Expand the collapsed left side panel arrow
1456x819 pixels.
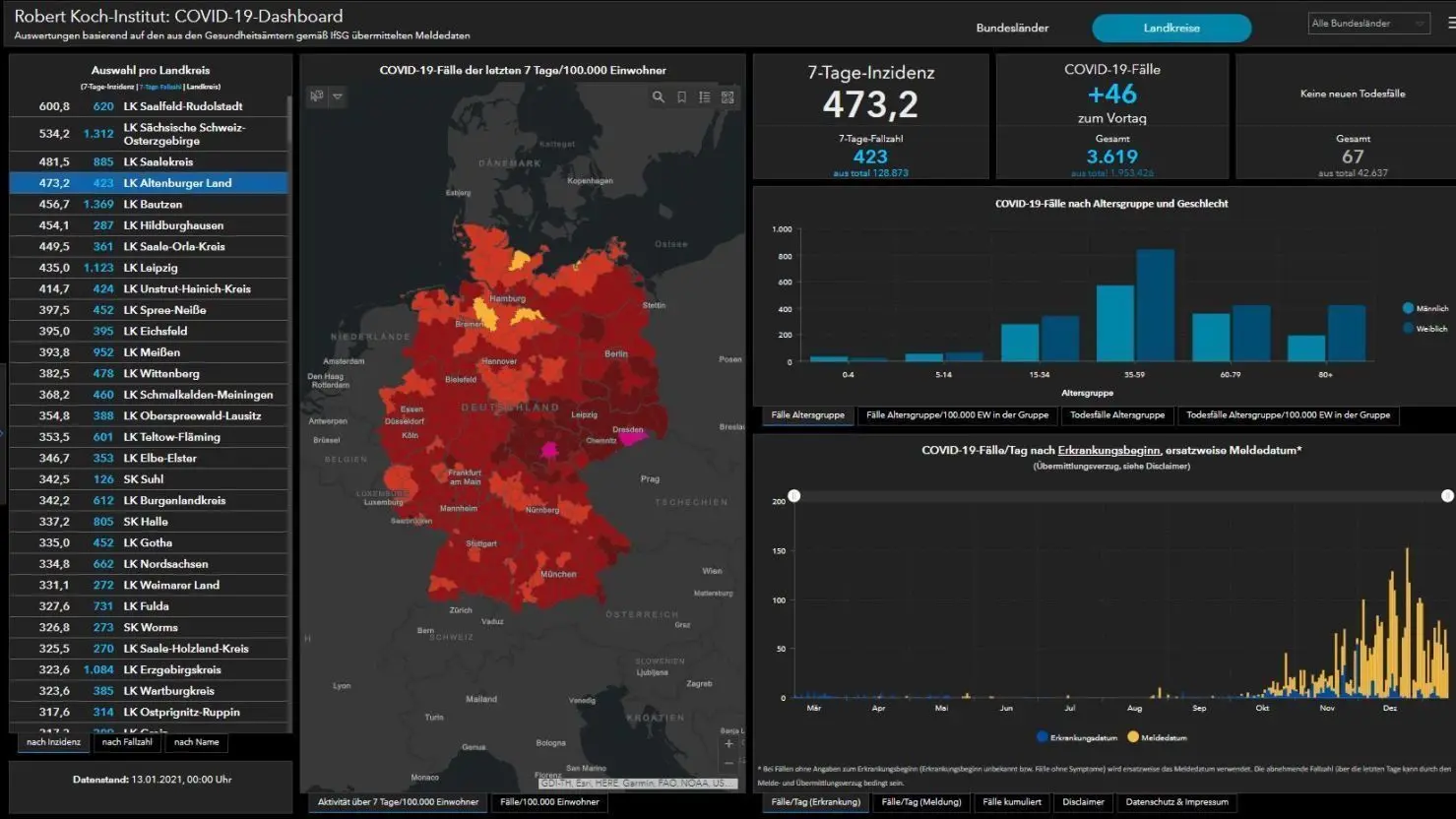(x=3, y=433)
